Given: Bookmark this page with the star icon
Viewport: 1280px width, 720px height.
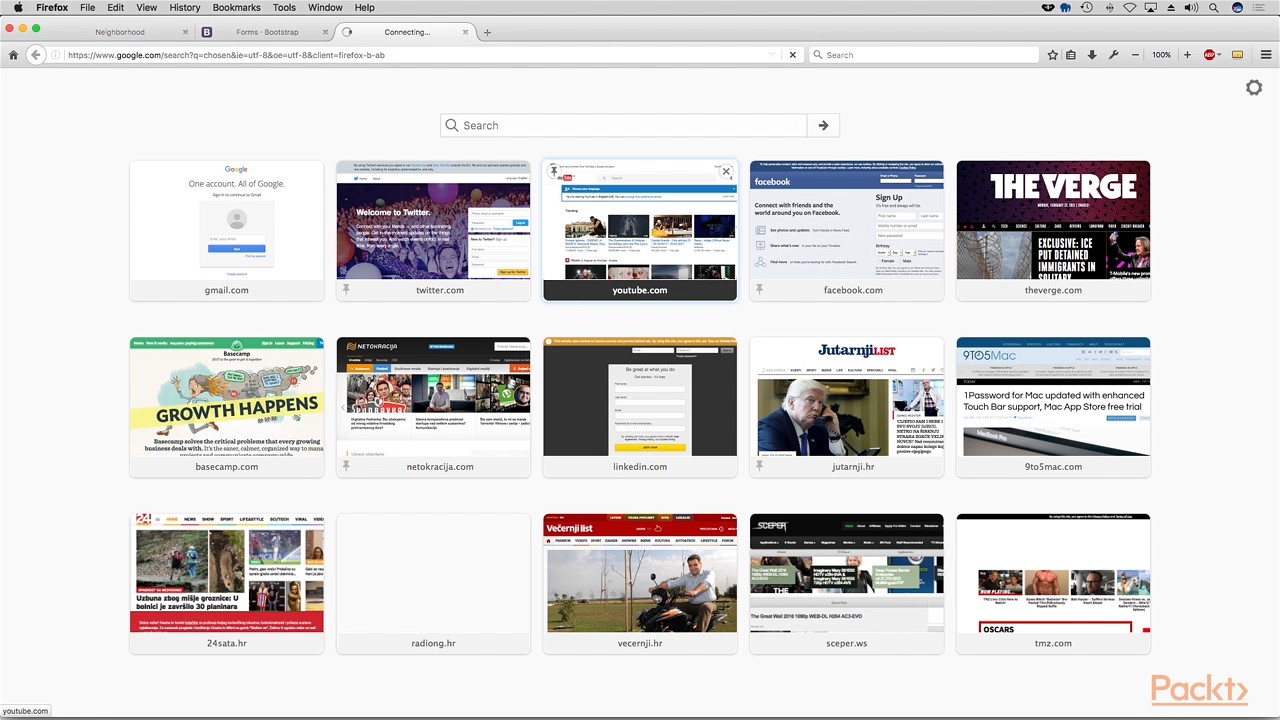Looking at the screenshot, I should (x=1052, y=55).
